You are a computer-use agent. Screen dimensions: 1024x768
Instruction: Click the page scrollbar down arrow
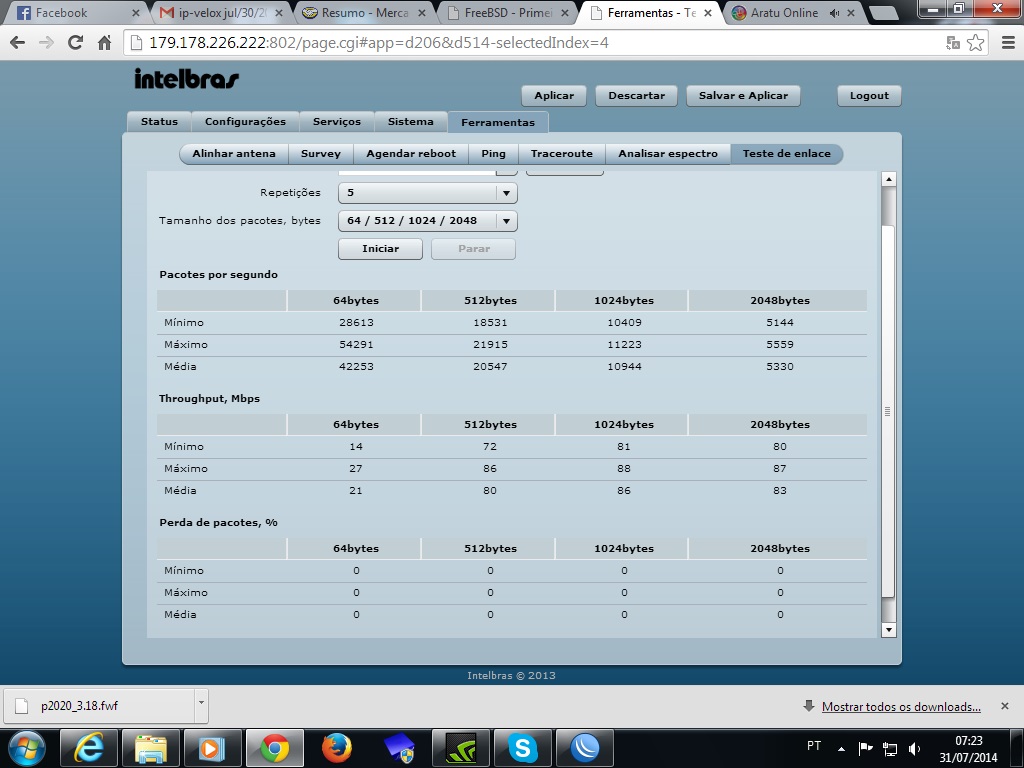tap(888, 630)
